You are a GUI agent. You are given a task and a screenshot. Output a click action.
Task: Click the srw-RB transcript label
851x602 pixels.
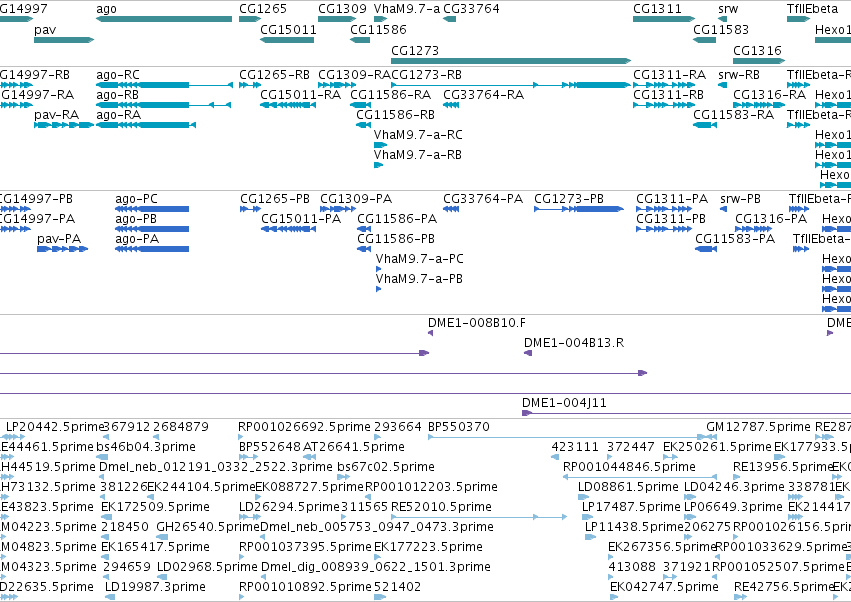point(739,75)
